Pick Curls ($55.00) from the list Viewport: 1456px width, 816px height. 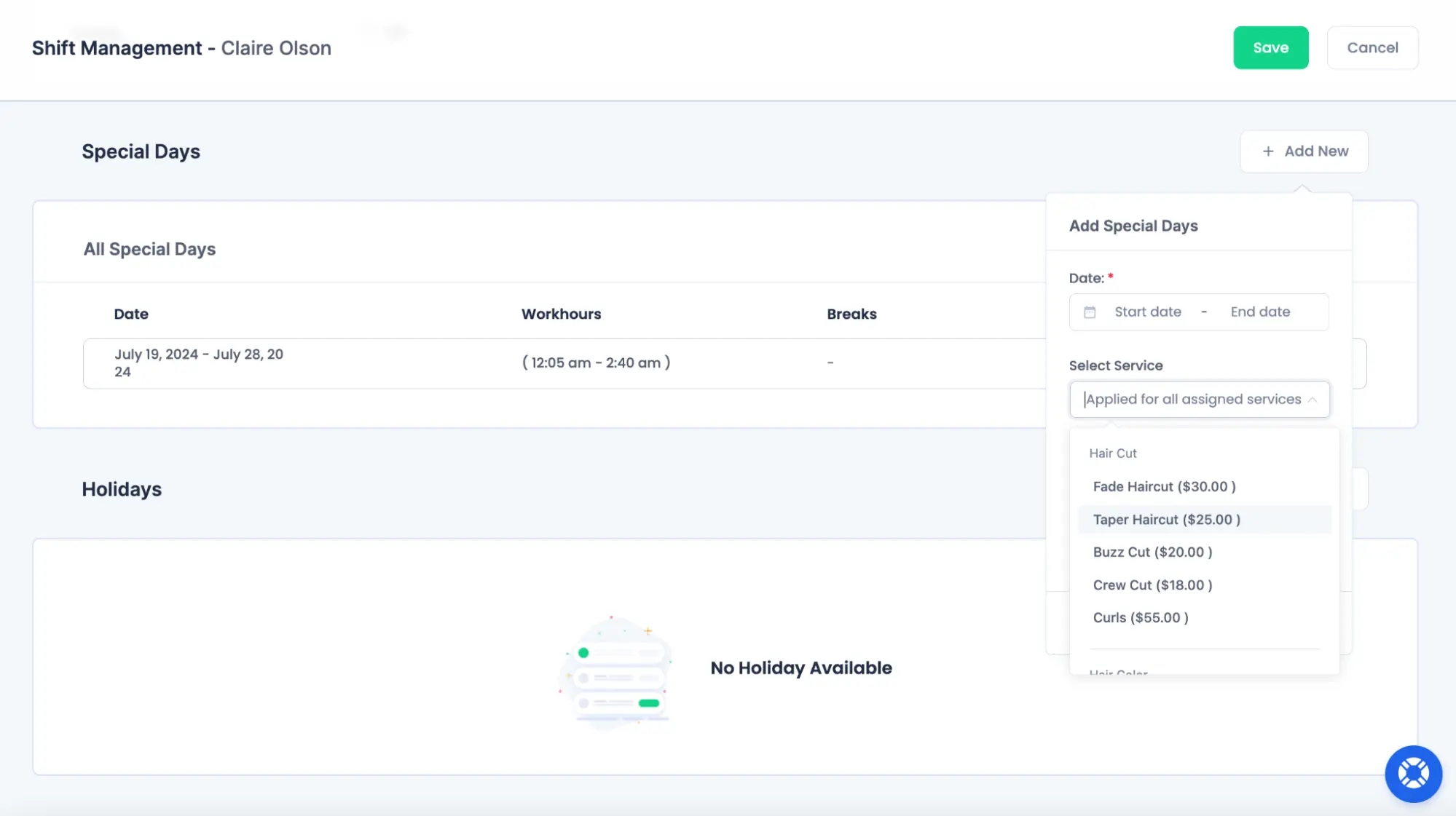[x=1140, y=617]
